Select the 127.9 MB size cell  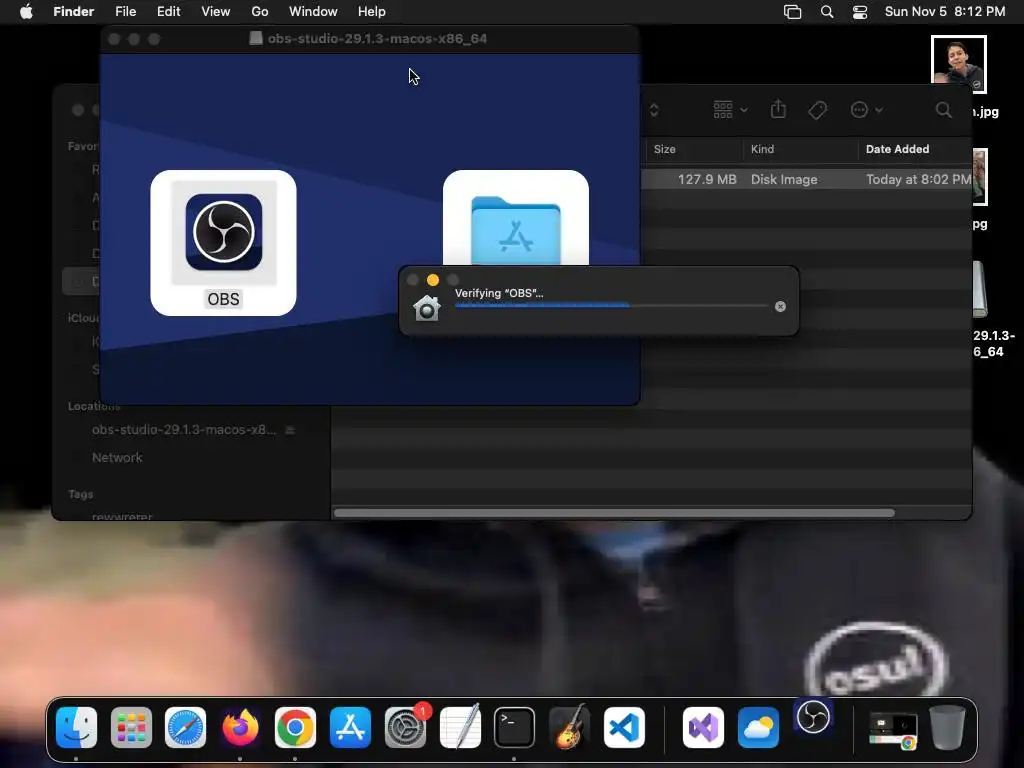pos(707,179)
